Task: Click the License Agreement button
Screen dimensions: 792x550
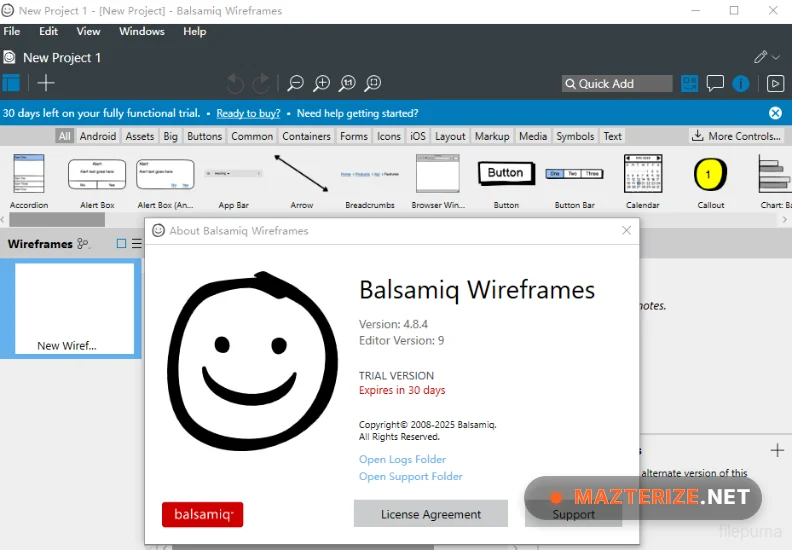Action: click(431, 514)
